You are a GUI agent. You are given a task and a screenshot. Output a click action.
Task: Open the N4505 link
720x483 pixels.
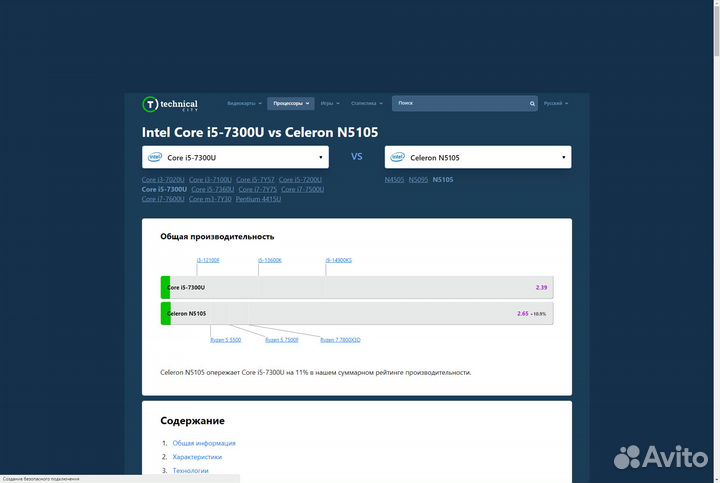click(394, 180)
